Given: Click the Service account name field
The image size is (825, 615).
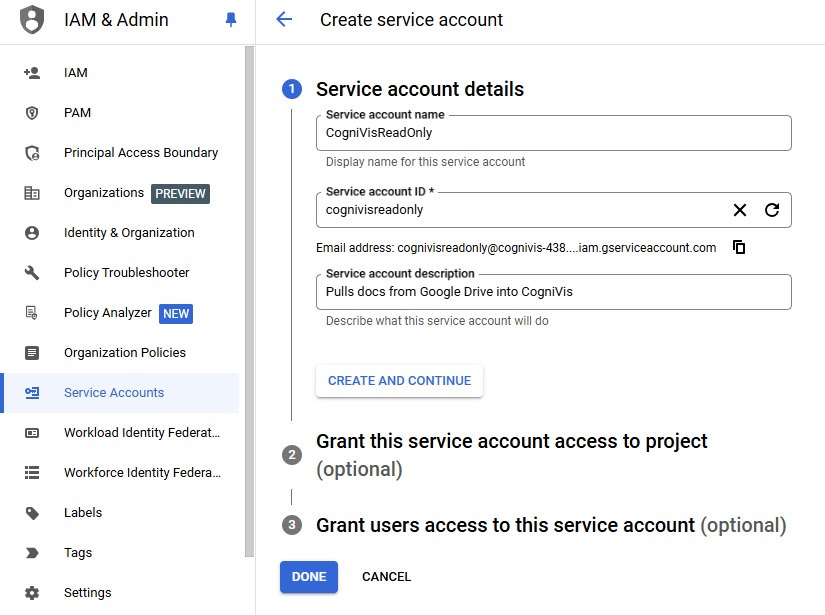Looking at the screenshot, I should click(553, 132).
